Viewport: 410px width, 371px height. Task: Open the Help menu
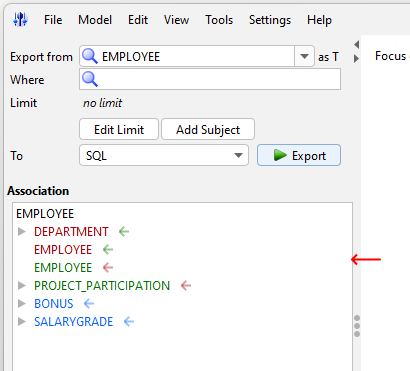(319, 20)
